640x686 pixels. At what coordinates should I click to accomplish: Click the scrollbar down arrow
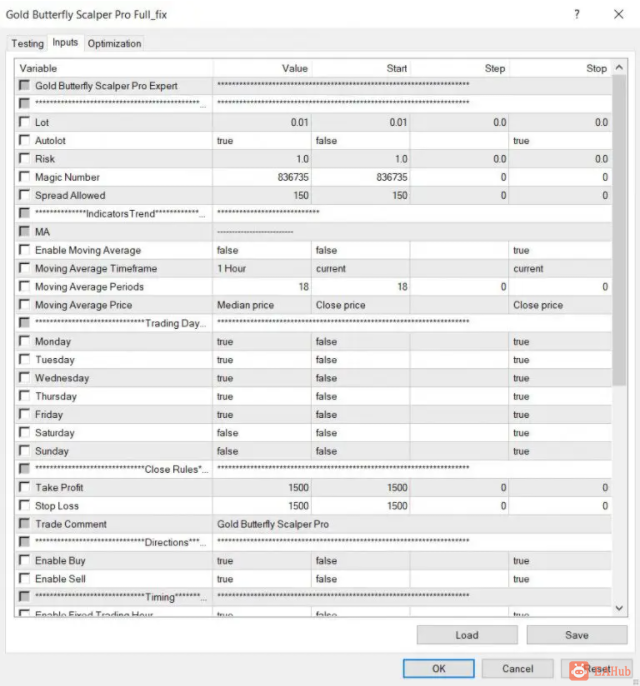(x=619, y=608)
